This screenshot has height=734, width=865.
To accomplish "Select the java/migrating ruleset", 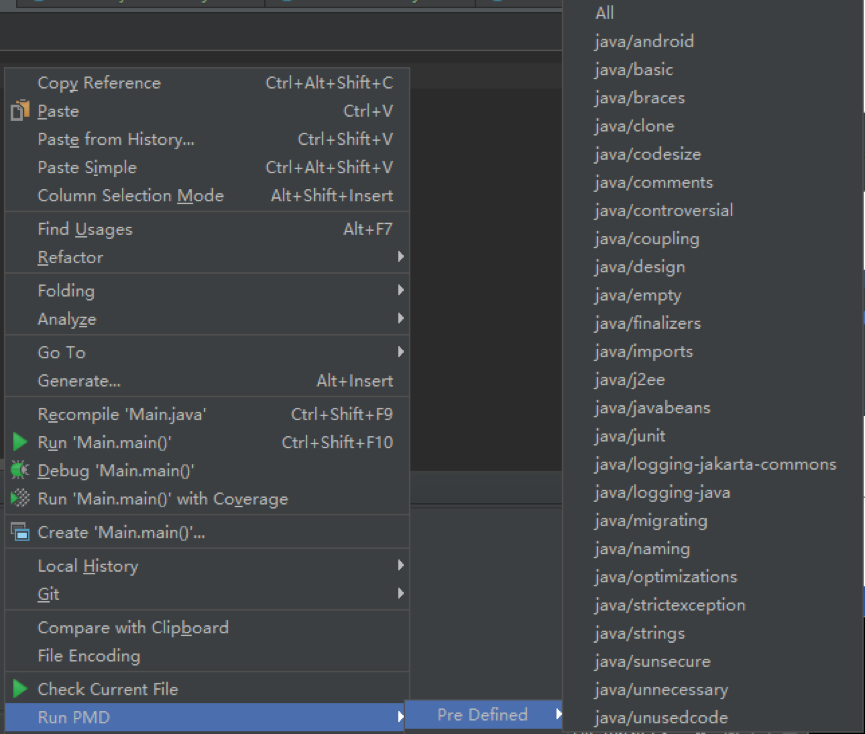I will [x=713, y=520].
